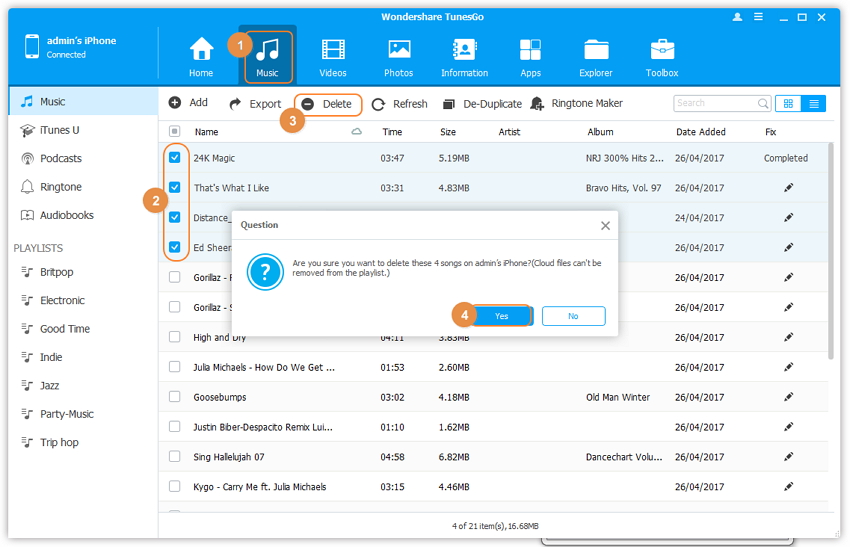Click No to cancel deletion
Viewport: 850px width, 547px height.
point(573,316)
